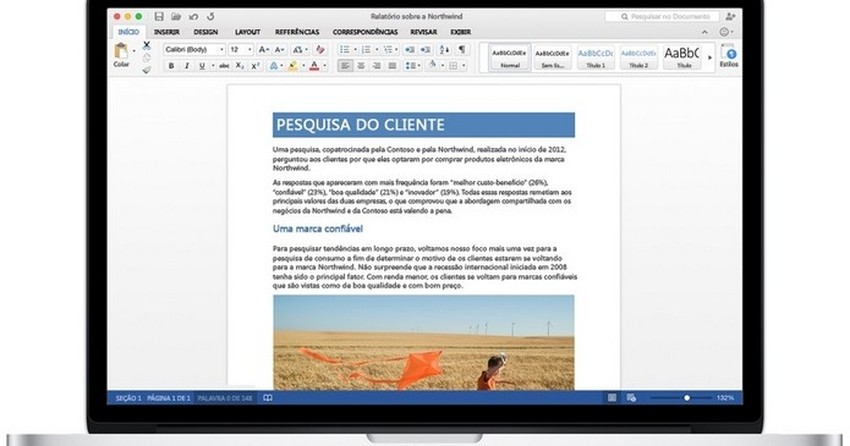Viewport: 850px width, 446px height.
Task: Toggle Italic formatting
Action: (186, 66)
